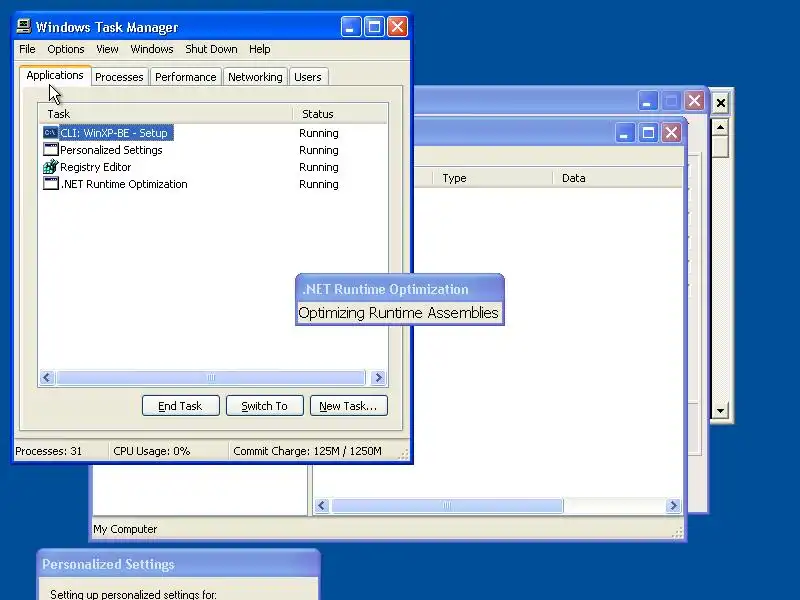Switch to the Processes tab
The height and width of the screenshot is (600, 800).
tap(119, 77)
